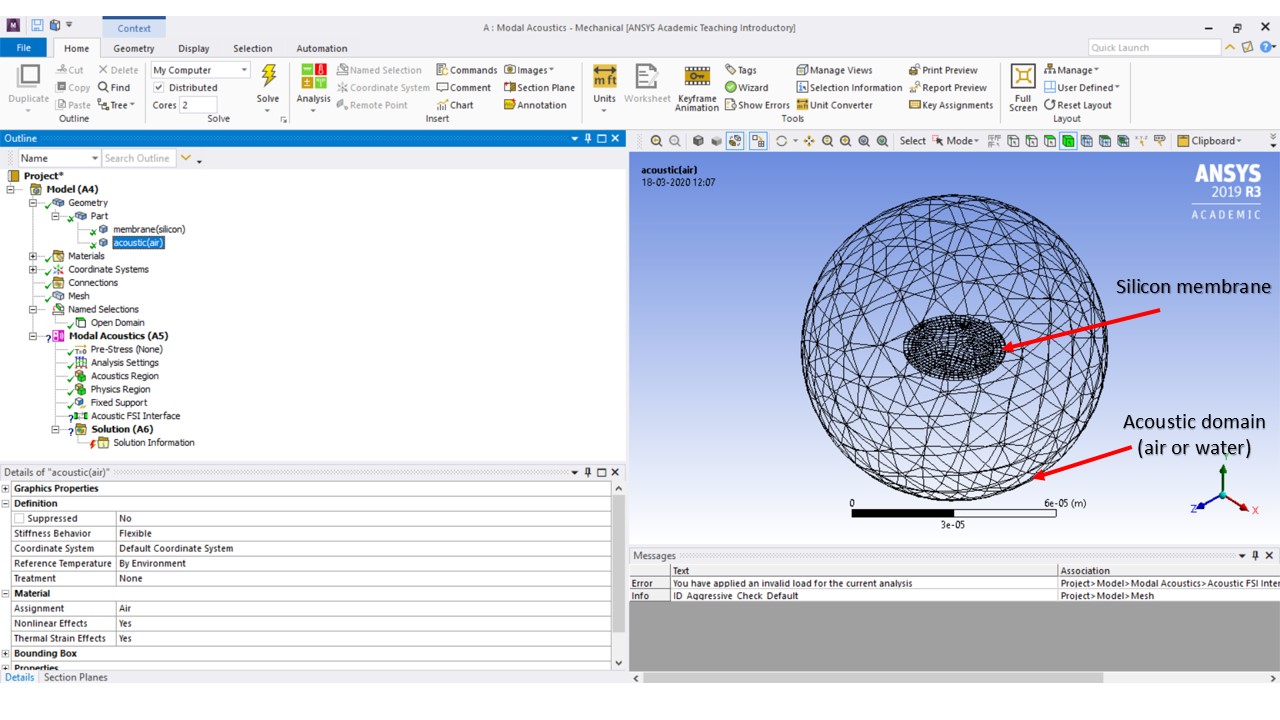Open the Clipboard dropdown

click(1210, 141)
